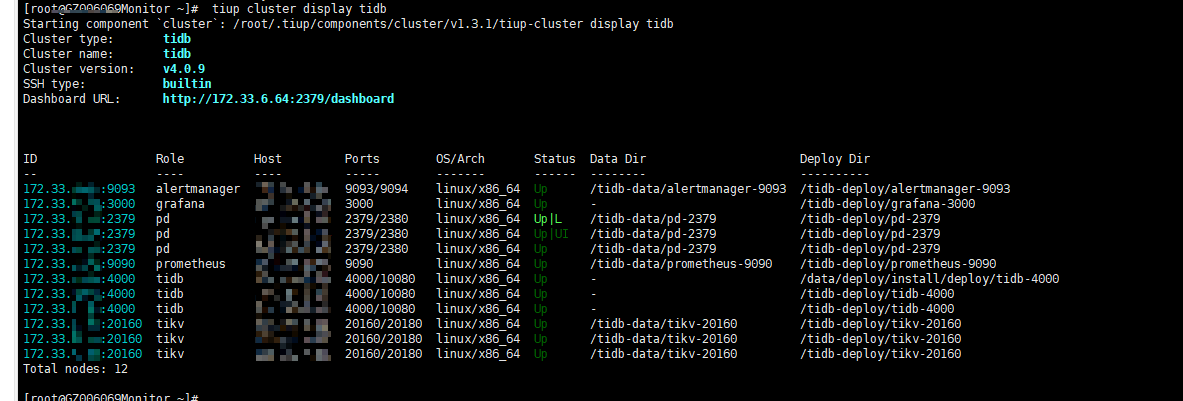Screen dimensions: 1183x401
Task: Click the 'Up' status in the alertmanager row
Action: (x=540, y=189)
